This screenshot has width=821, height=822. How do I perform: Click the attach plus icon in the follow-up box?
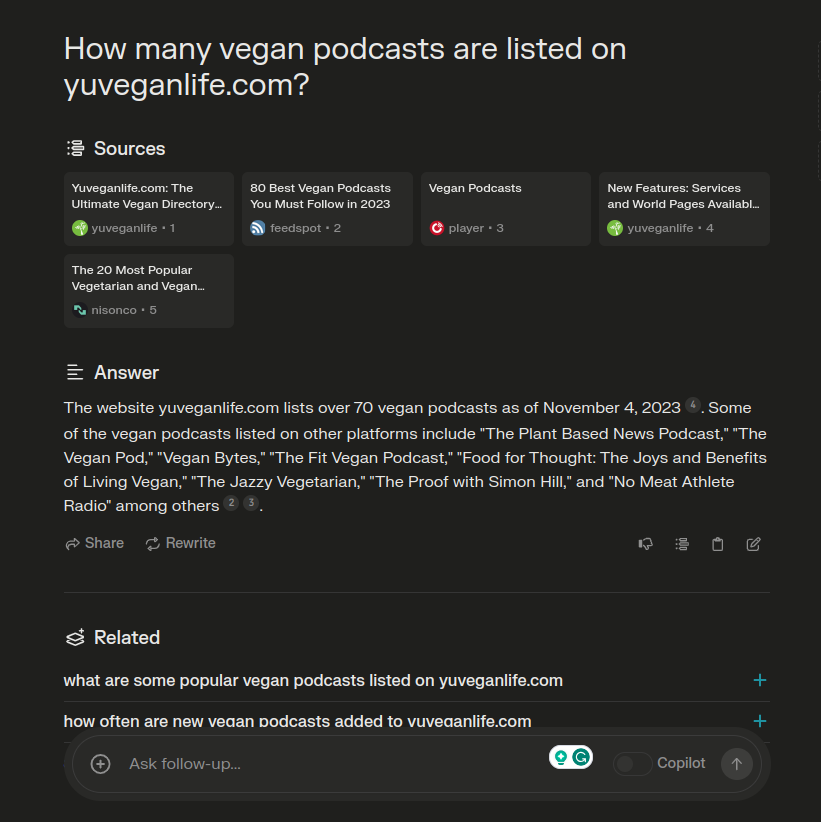point(100,764)
